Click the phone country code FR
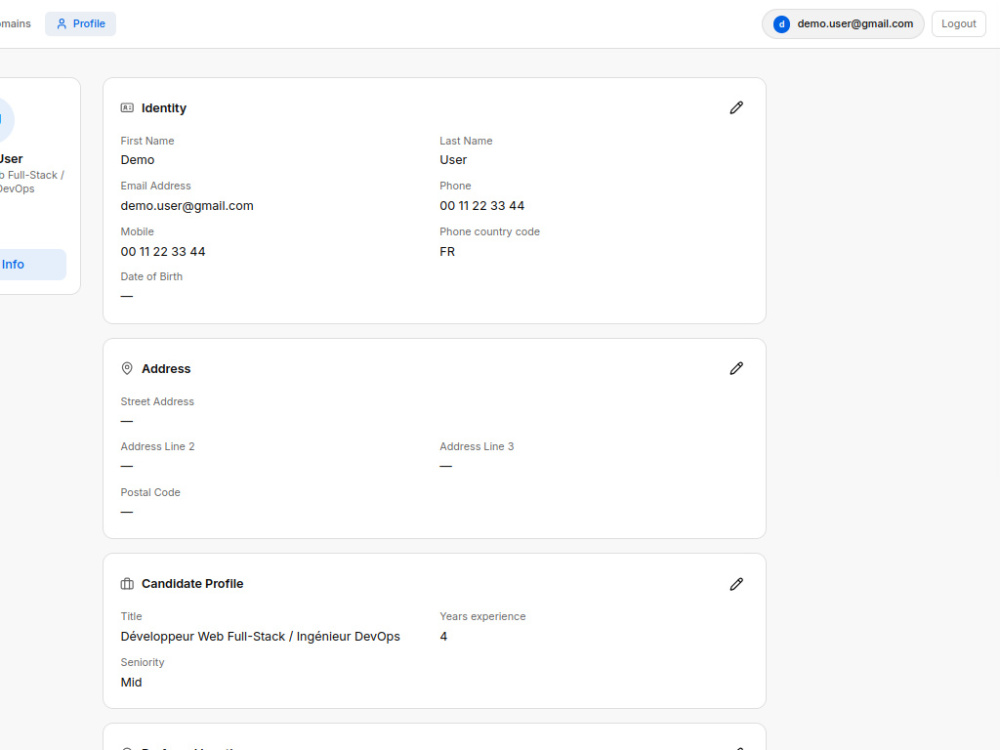The height and width of the screenshot is (750, 1000). tap(447, 252)
